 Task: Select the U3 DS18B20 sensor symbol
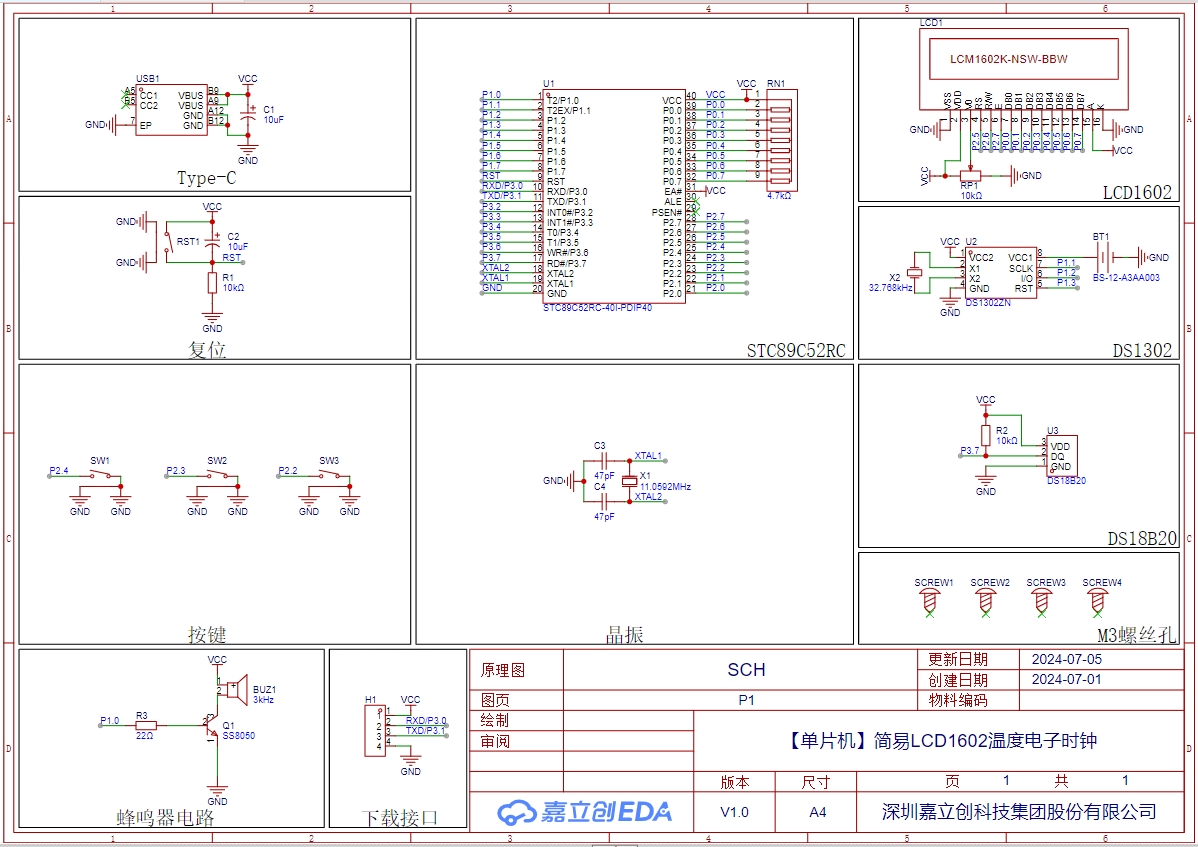point(1060,456)
